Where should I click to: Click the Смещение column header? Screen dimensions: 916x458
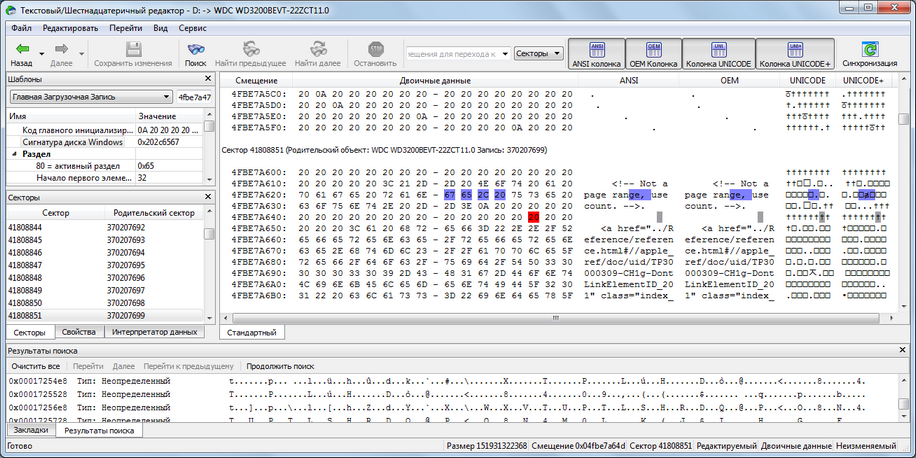pos(256,81)
